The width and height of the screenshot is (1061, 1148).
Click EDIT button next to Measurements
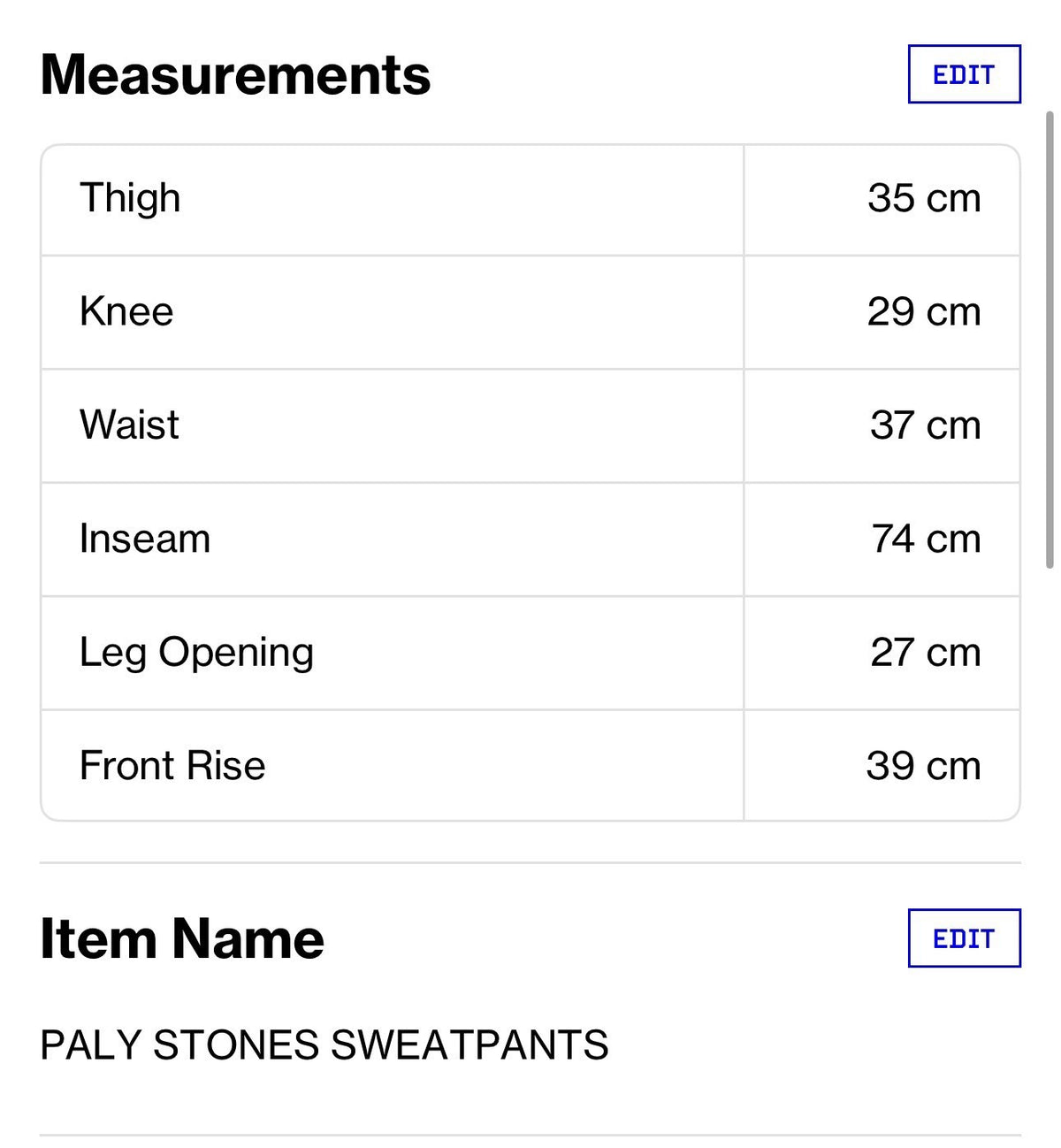click(964, 74)
